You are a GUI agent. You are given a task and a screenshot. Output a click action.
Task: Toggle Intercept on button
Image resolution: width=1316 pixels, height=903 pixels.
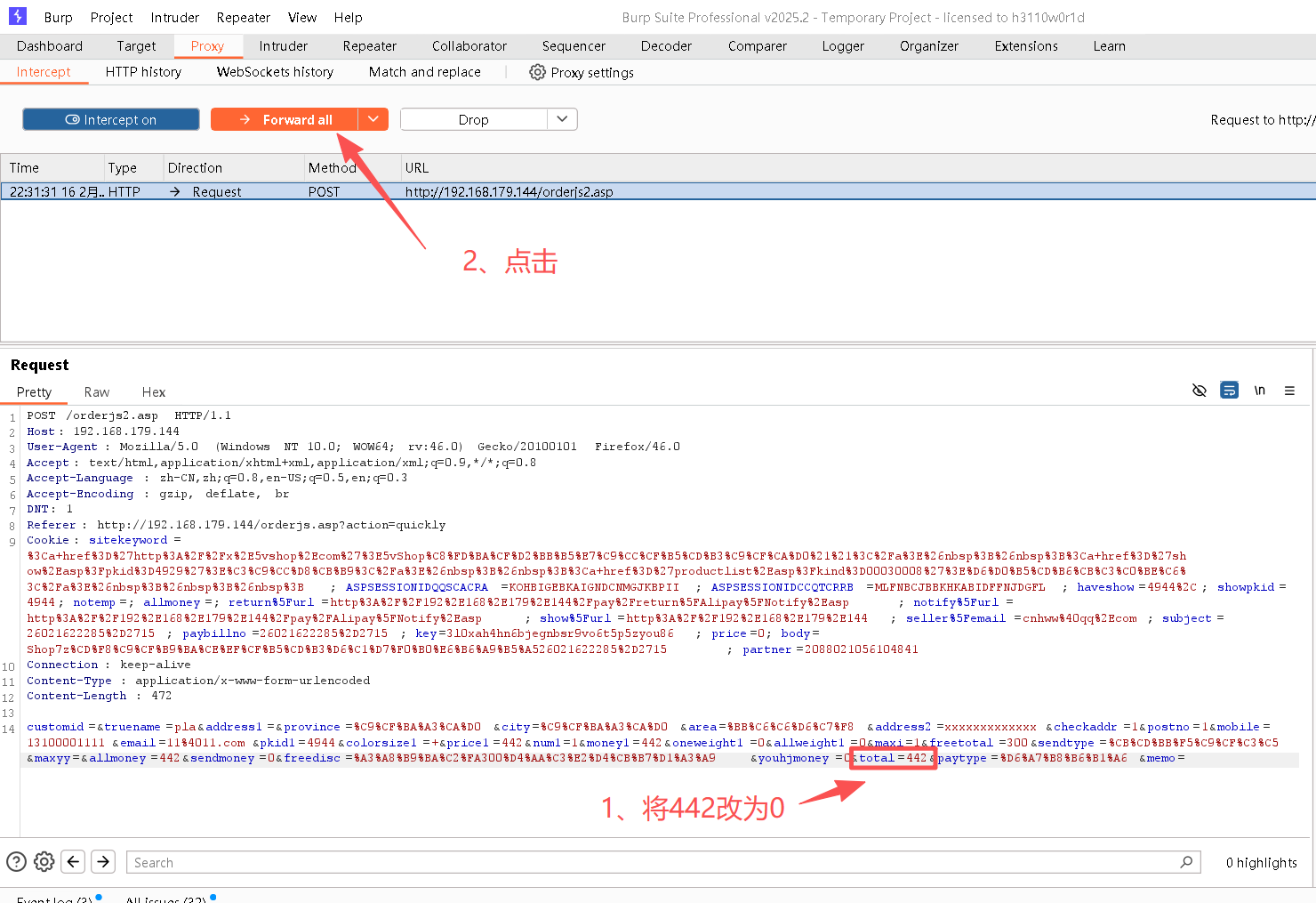click(111, 119)
